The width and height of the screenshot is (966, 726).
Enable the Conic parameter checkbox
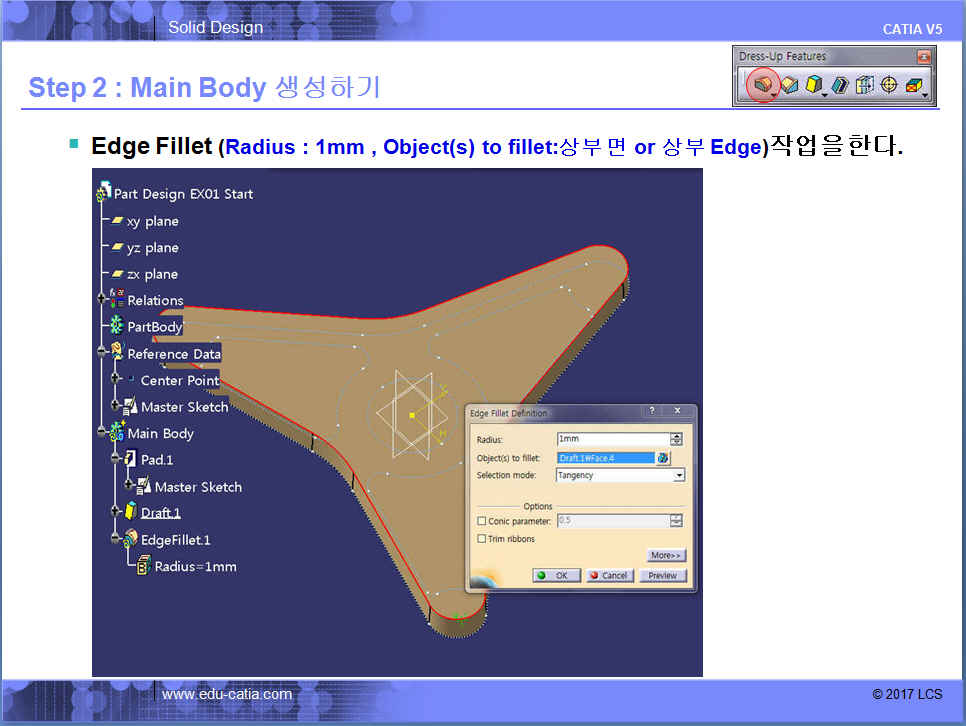[481, 521]
